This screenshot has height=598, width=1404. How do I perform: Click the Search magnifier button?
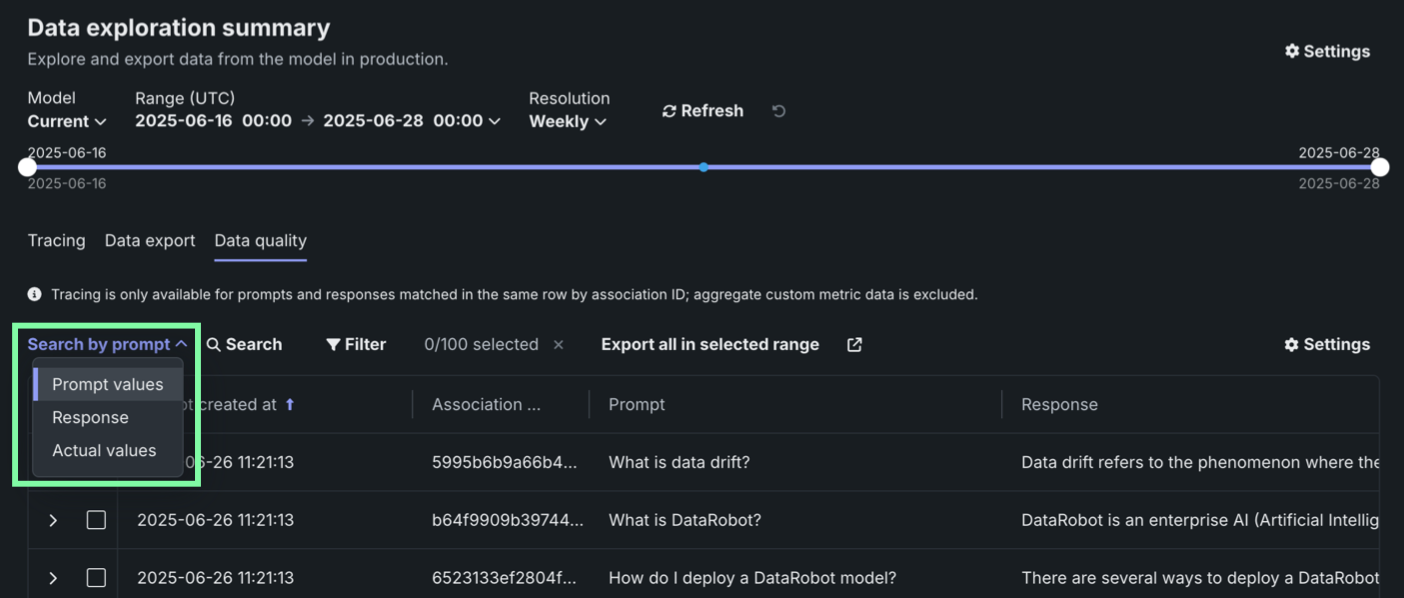(x=244, y=344)
